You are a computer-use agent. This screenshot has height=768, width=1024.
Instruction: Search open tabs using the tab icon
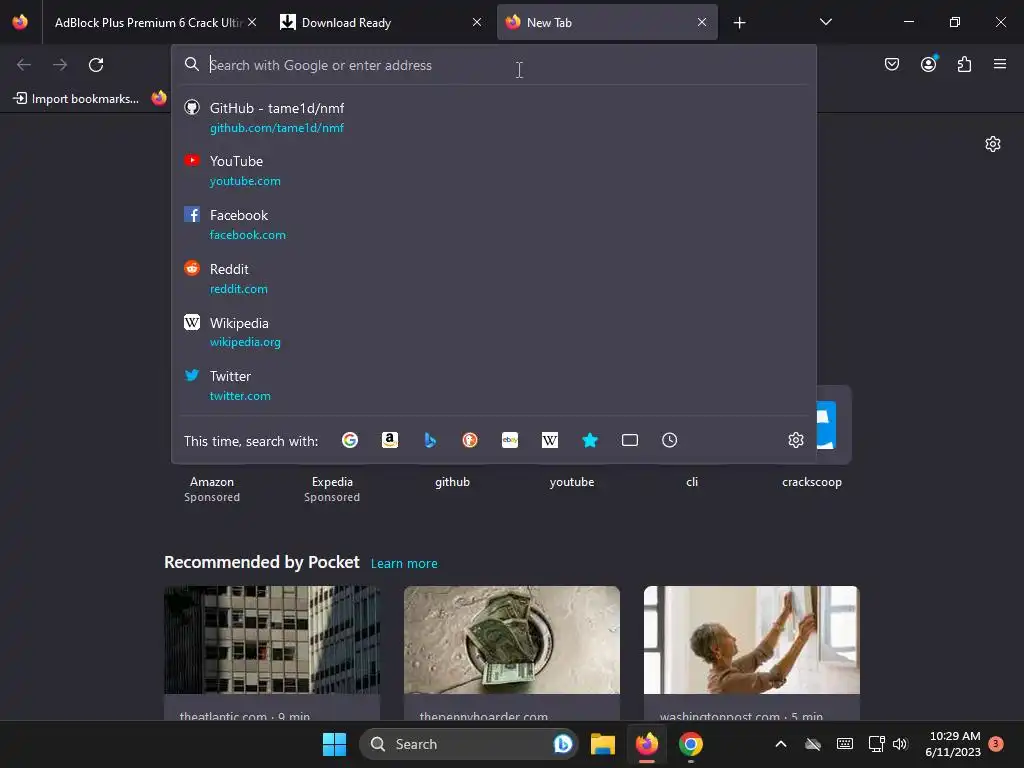click(630, 440)
